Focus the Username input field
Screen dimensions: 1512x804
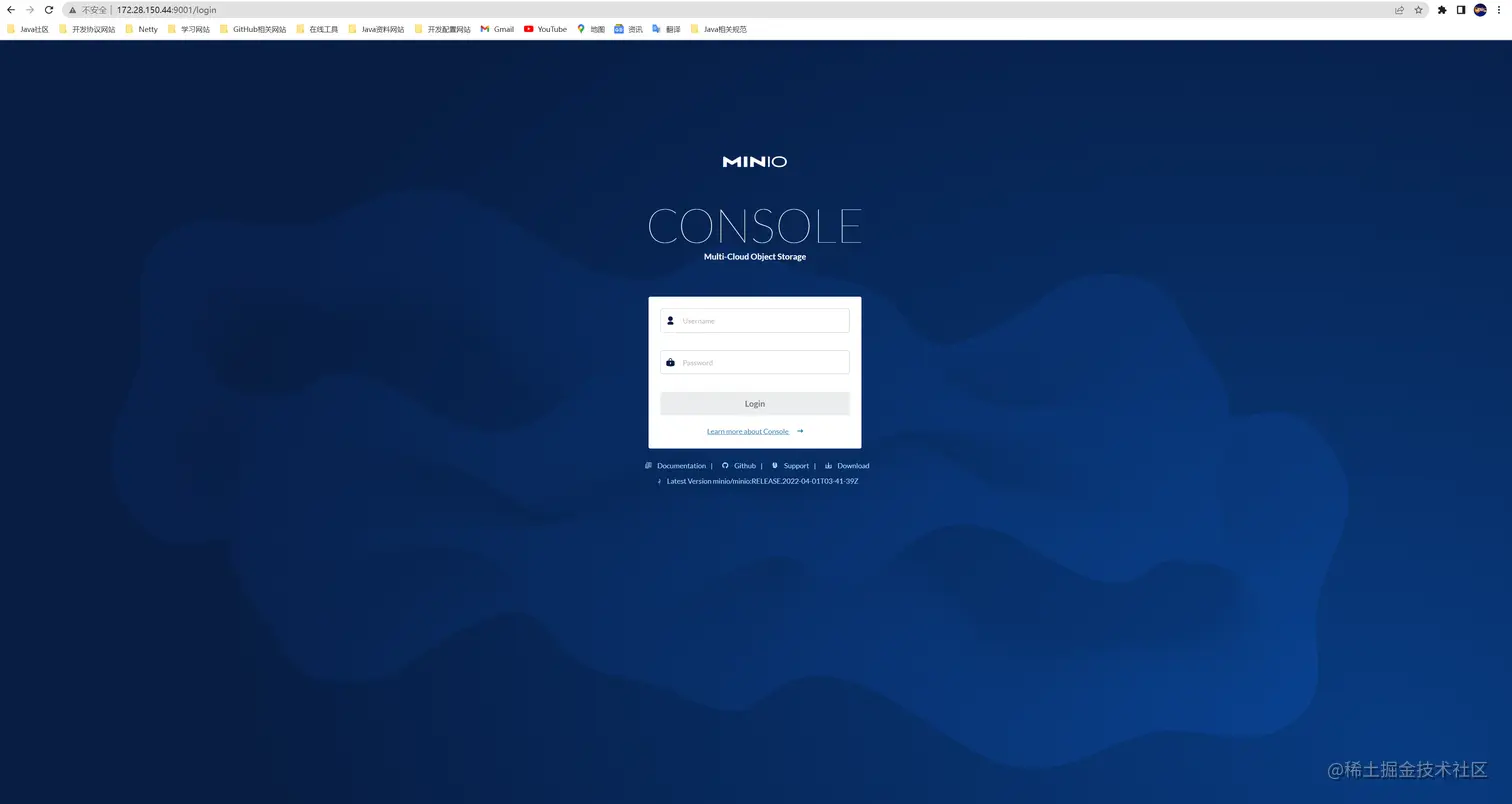pyautogui.click(x=755, y=321)
